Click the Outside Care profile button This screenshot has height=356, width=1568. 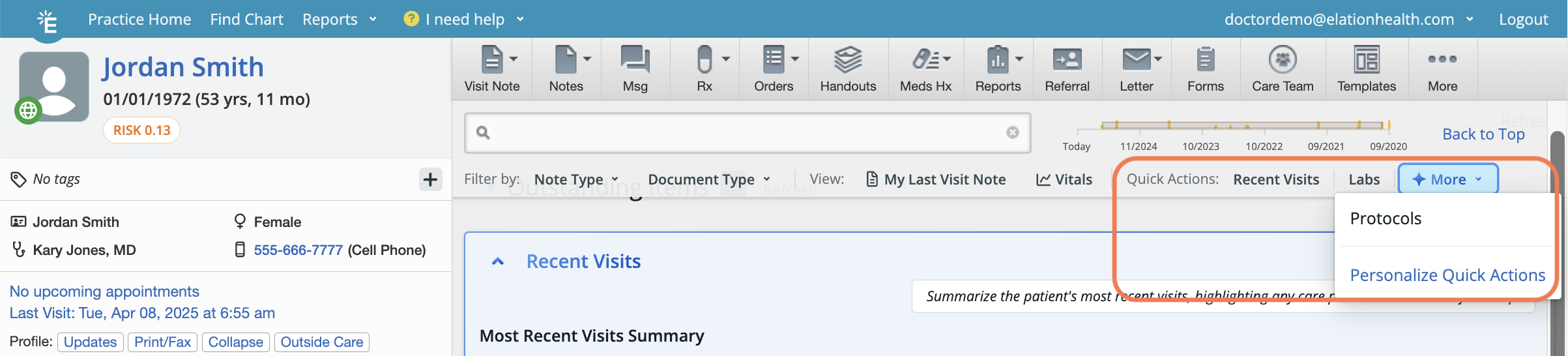pyautogui.click(x=322, y=342)
